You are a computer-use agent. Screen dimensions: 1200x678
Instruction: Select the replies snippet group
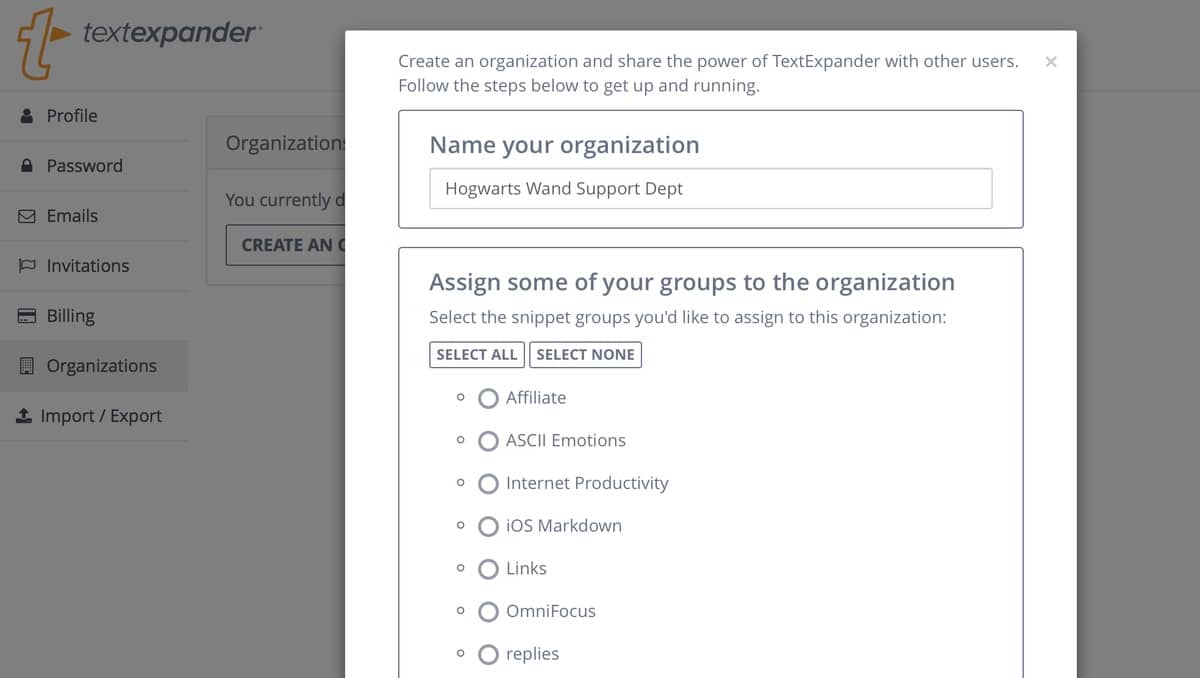pyautogui.click(x=488, y=655)
